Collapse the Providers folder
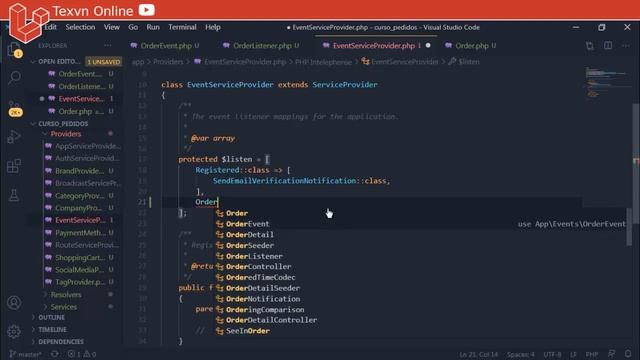Image resolution: width=640 pixels, height=360 pixels. tap(66, 134)
